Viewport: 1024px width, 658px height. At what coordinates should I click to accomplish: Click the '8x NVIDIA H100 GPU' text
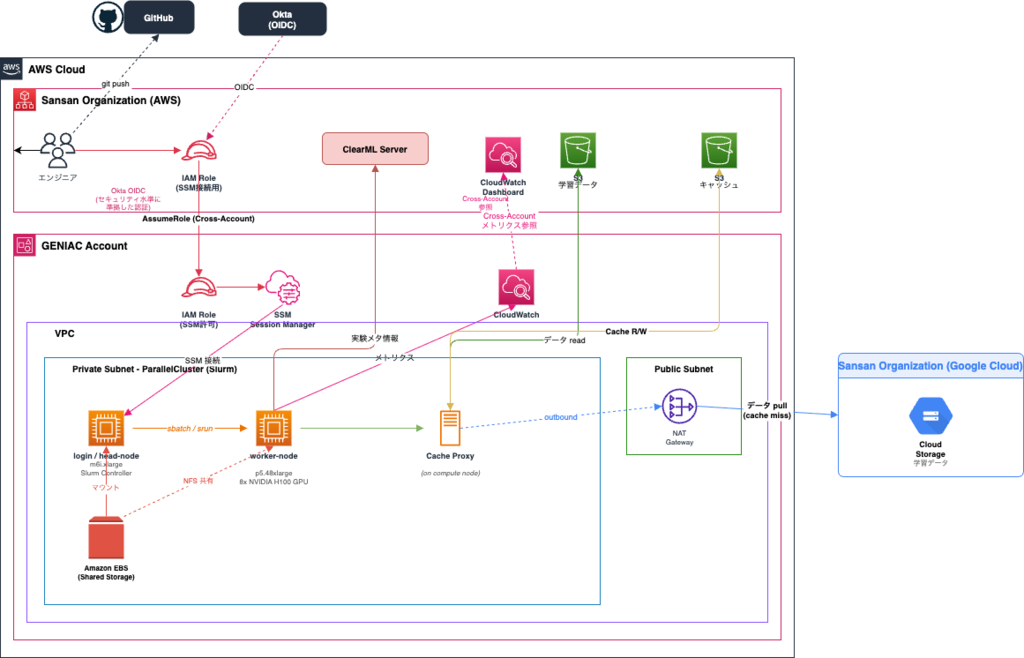[x=274, y=482]
